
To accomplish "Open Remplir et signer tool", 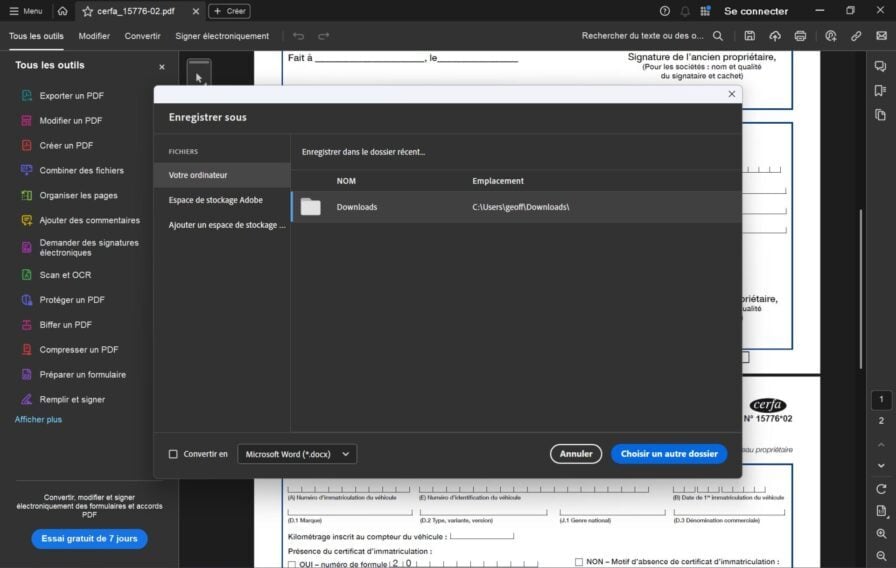I will (x=72, y=399).
